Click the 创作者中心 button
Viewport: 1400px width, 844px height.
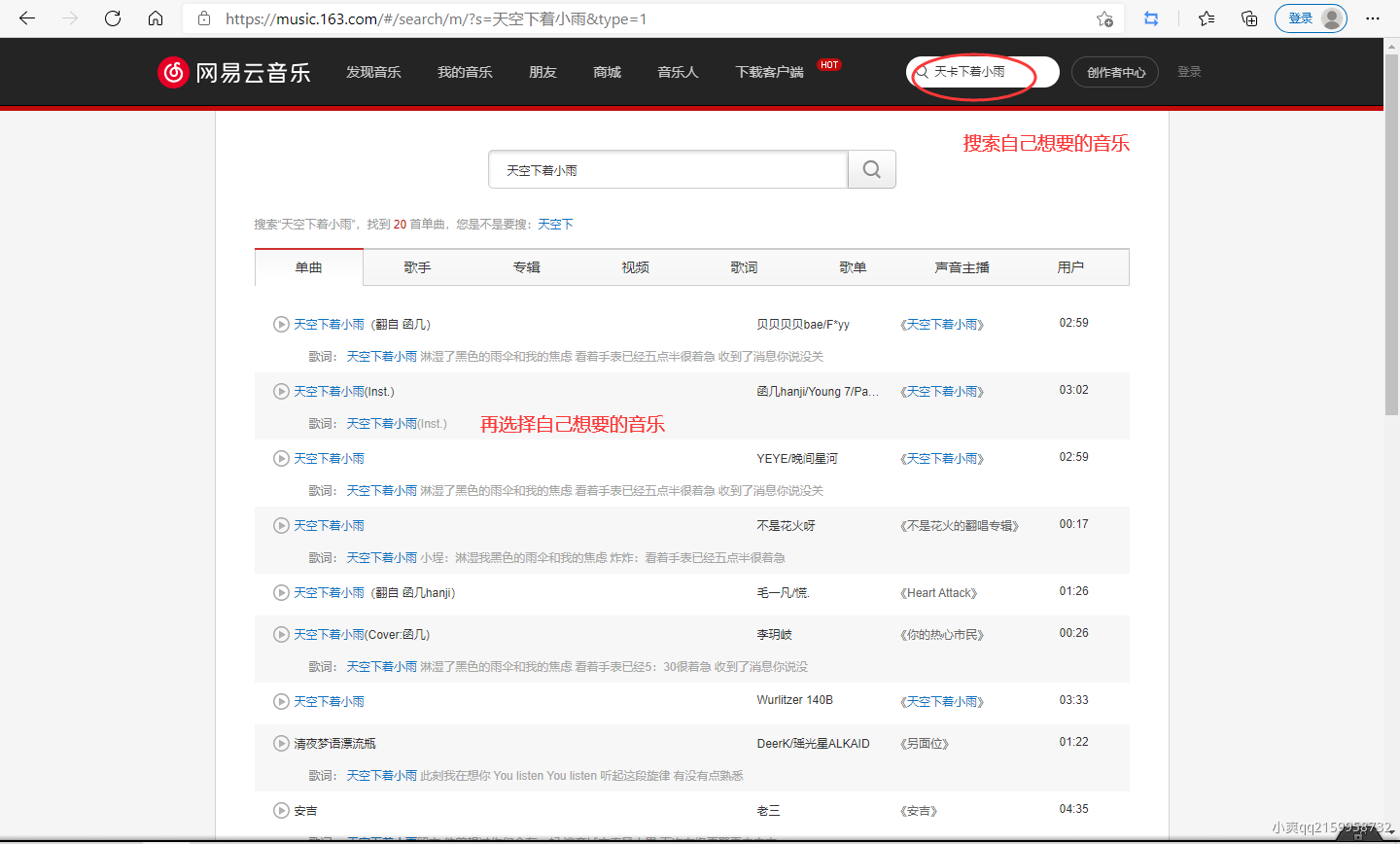[x=1115, y=72]
